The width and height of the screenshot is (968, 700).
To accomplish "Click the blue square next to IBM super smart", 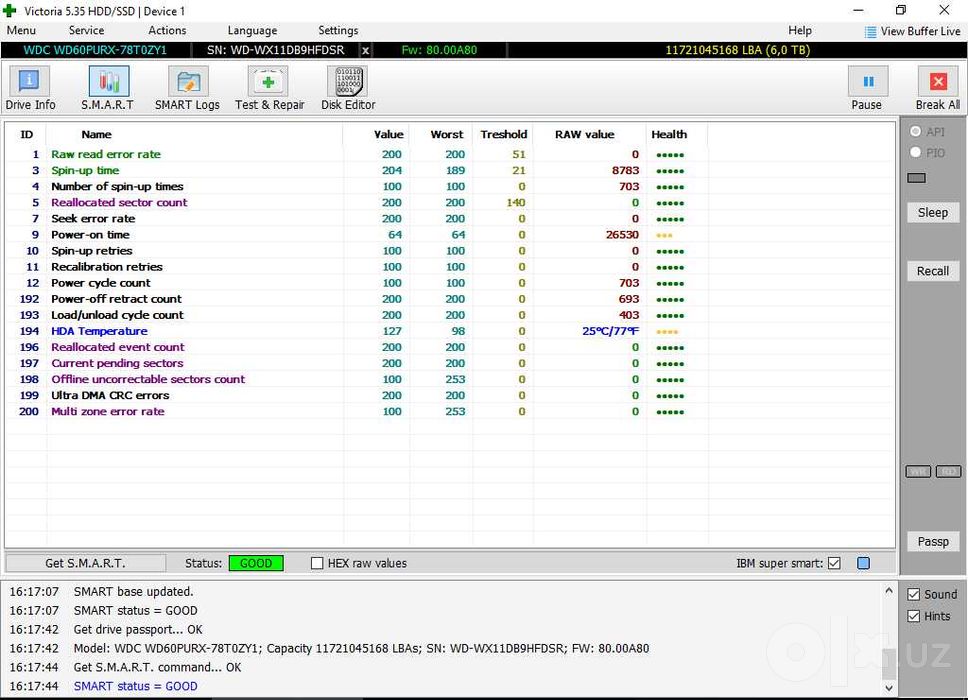I will (x=863, y=563).
